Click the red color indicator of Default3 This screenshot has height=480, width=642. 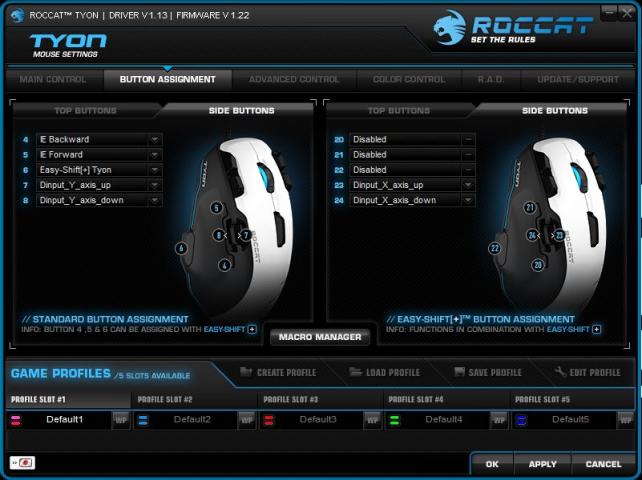pos(269,420)
